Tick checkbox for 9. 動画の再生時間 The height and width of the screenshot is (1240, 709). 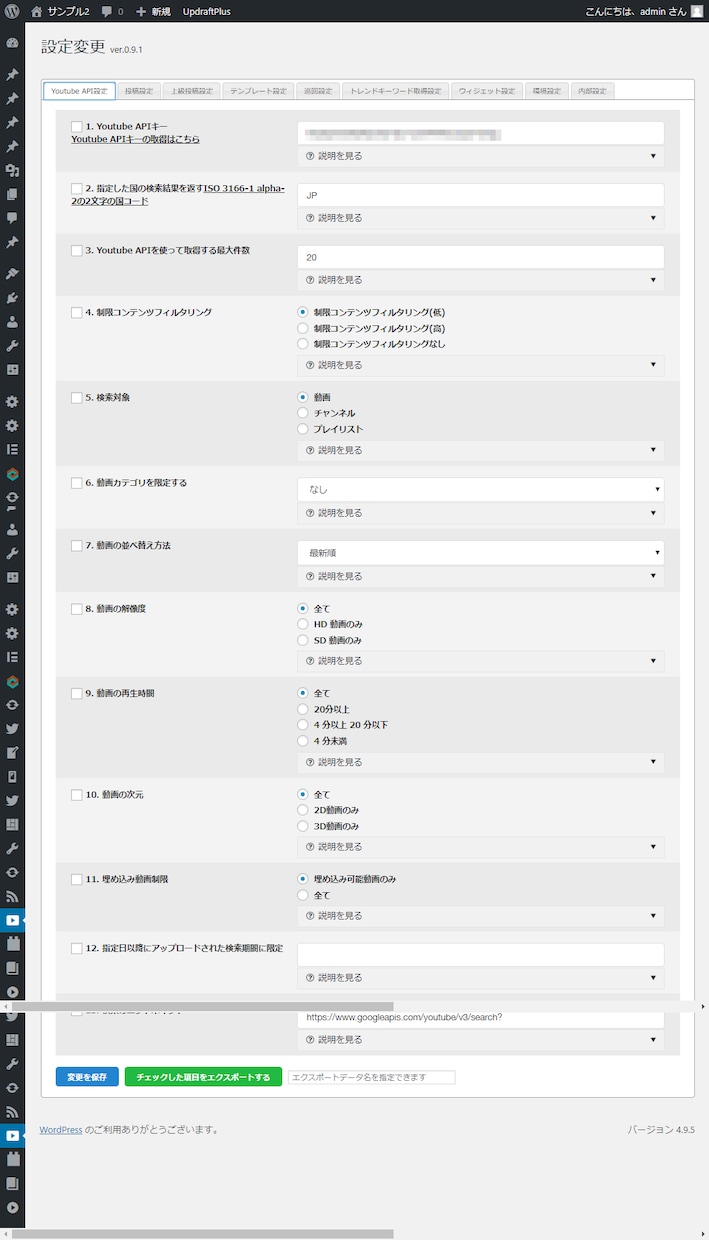(77, 693)
